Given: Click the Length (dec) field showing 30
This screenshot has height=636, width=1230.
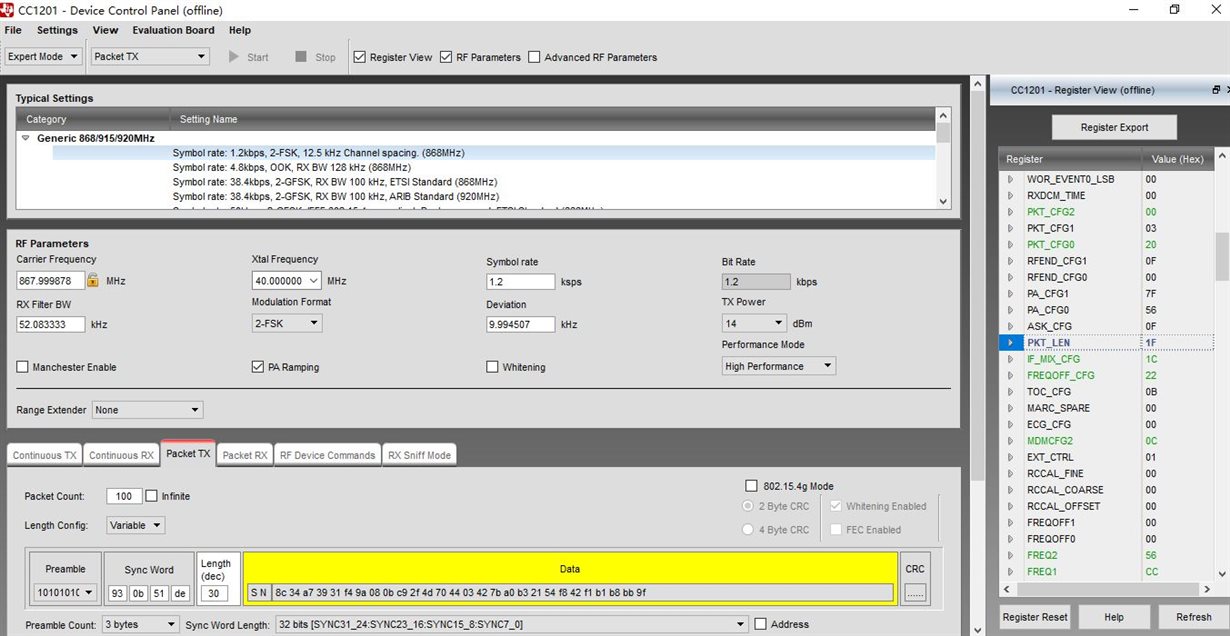Looking at the screenshot, I should click(214, 593).
